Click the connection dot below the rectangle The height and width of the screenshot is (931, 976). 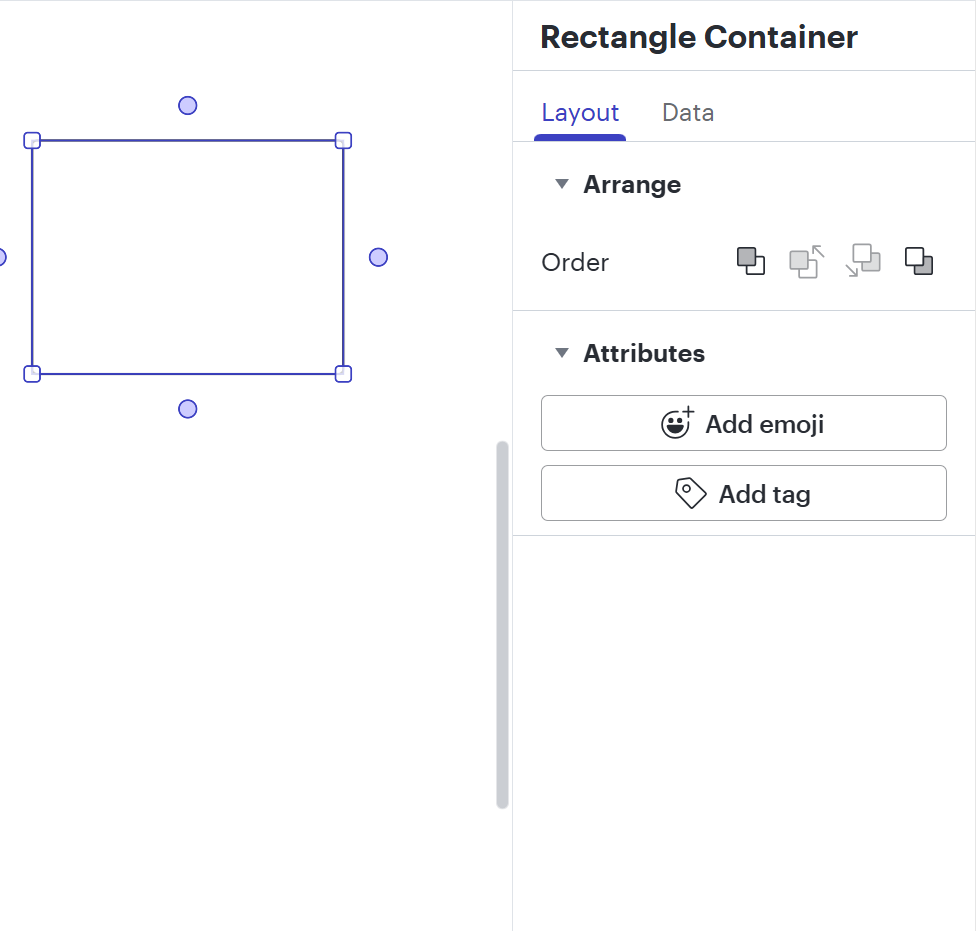(187, 409)
